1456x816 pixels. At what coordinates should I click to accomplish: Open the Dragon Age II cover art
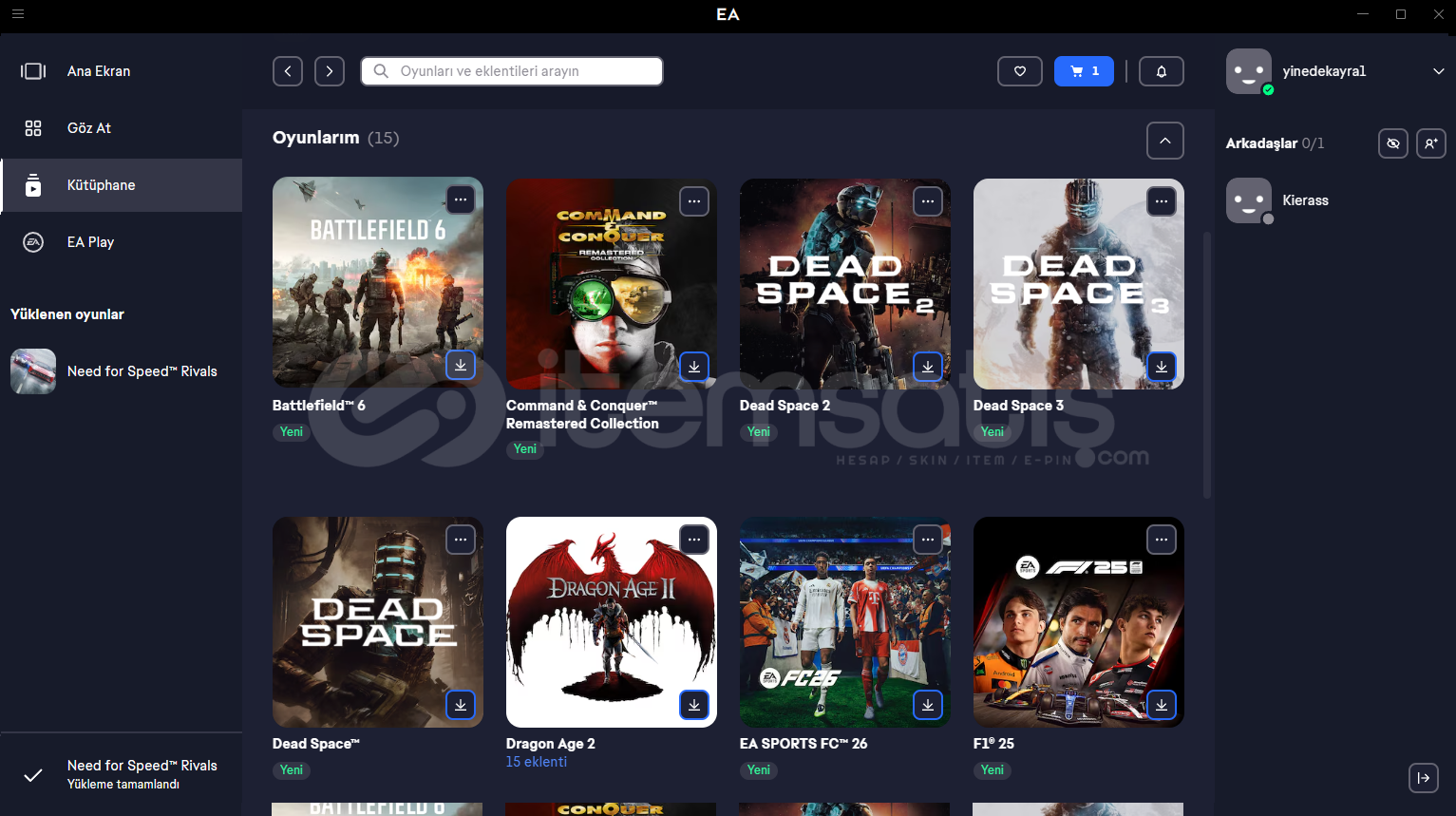[x=612, y=622]
